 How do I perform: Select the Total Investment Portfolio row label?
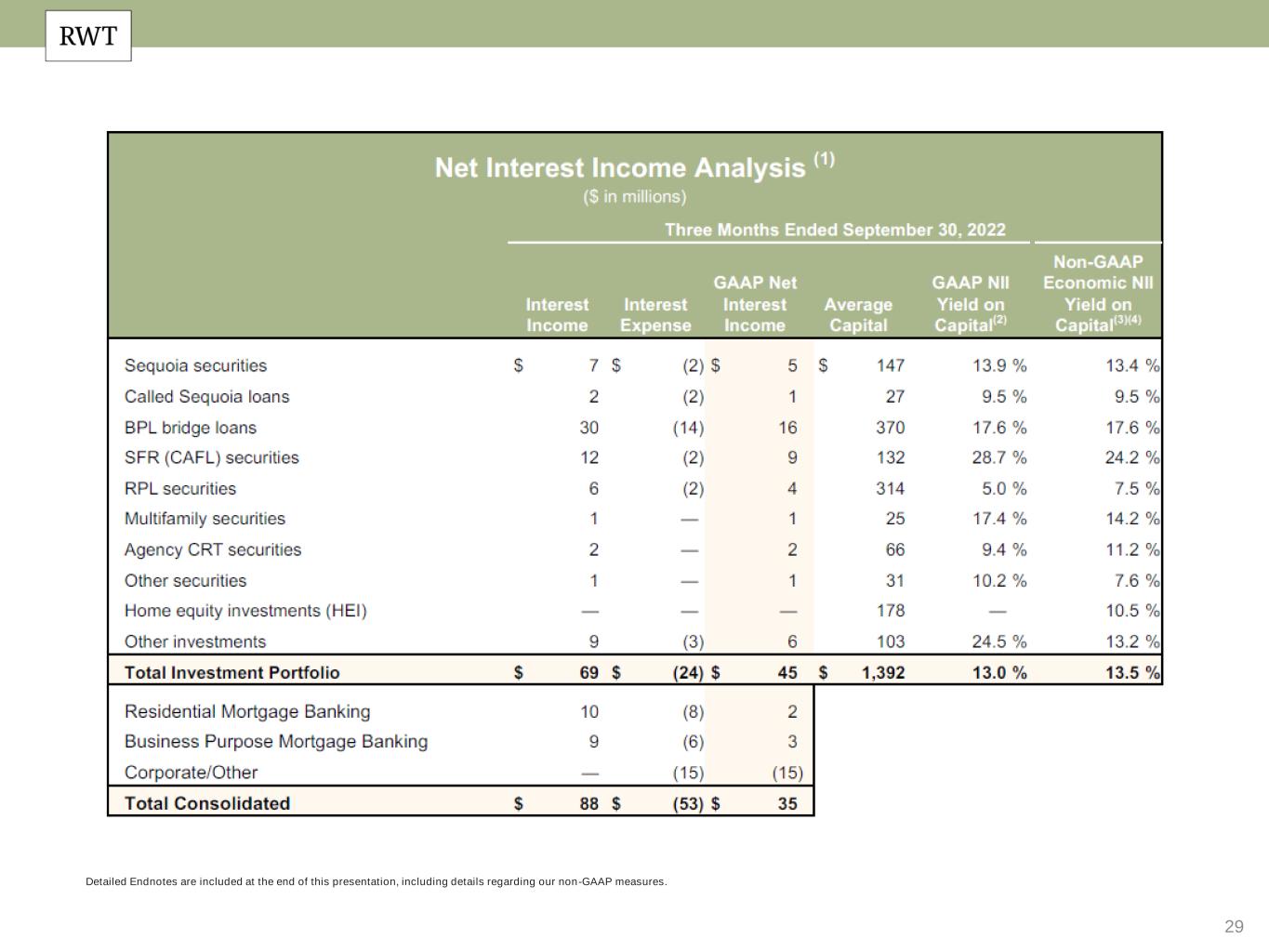[231, 672]
